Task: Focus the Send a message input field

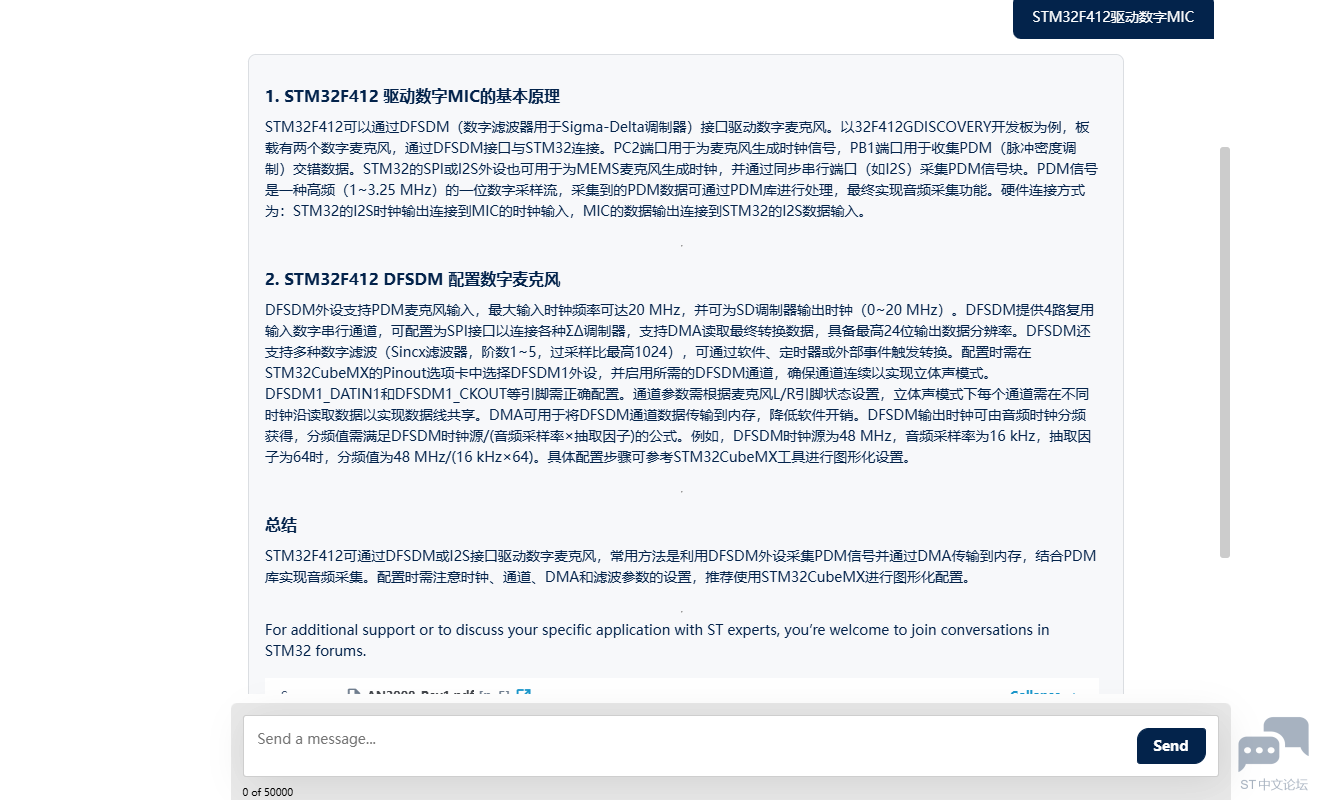Action: (x=688, y=745)
